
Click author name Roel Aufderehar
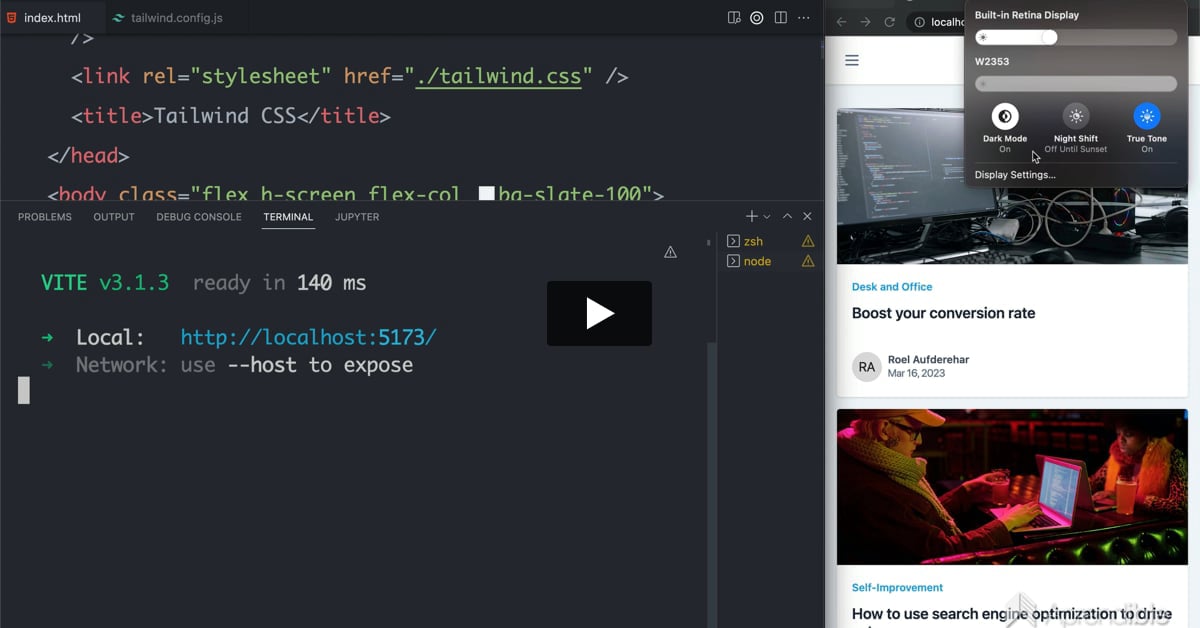coord(928,360)
